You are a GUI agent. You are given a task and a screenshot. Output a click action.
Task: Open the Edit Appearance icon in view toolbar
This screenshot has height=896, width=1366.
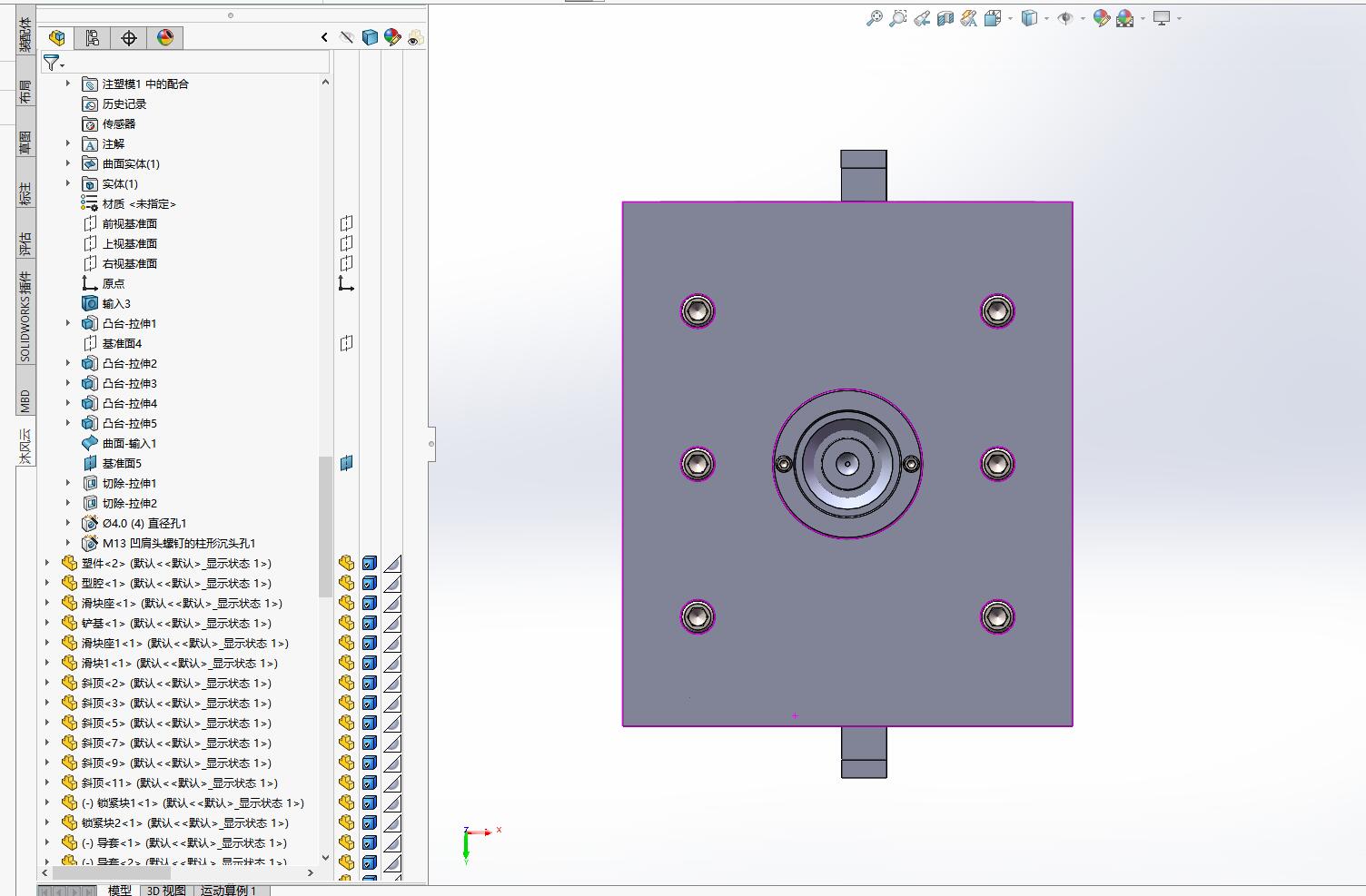1101,18
